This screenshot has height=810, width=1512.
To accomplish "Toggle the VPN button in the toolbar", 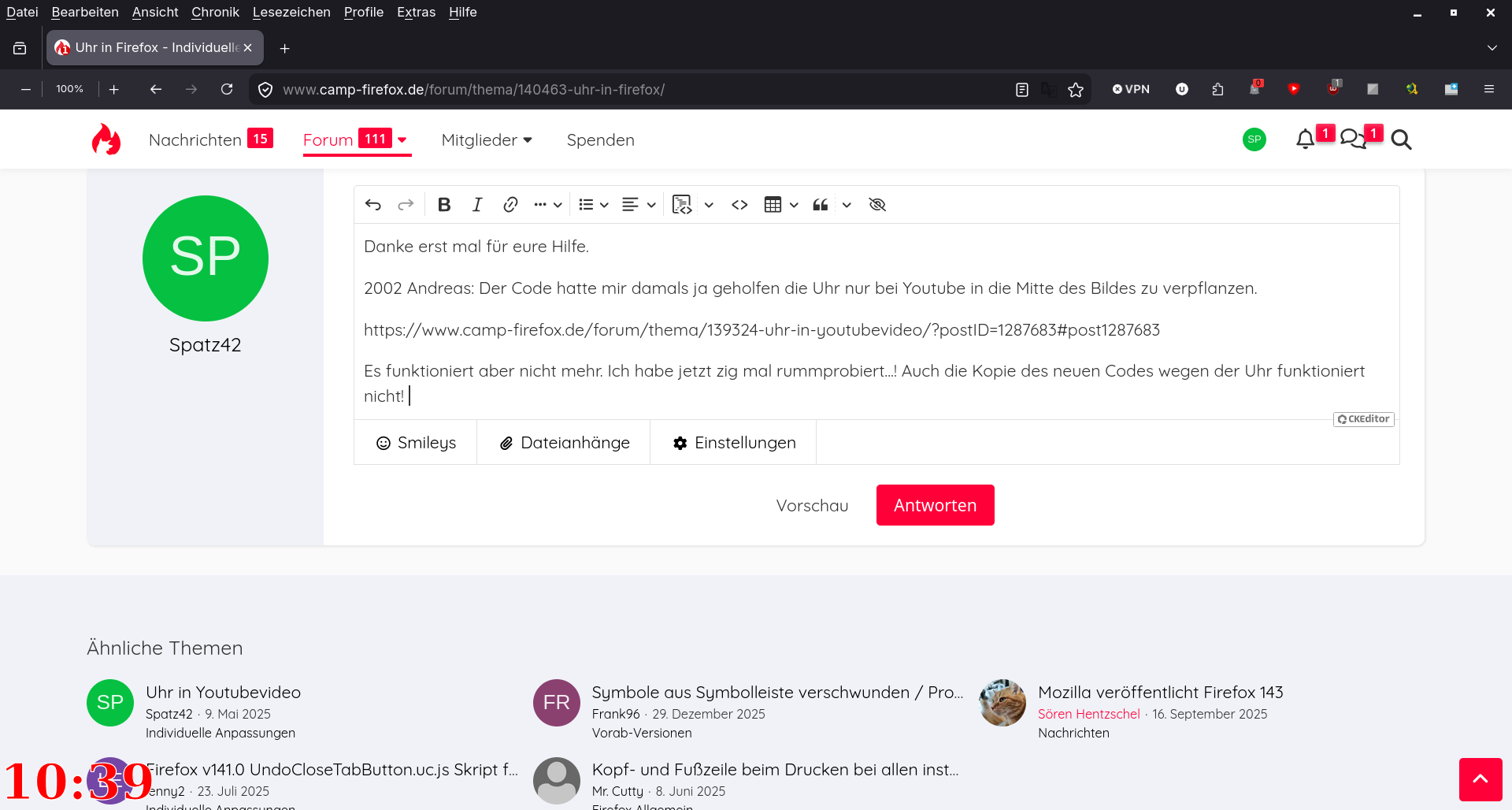I will click(1131, 90).
